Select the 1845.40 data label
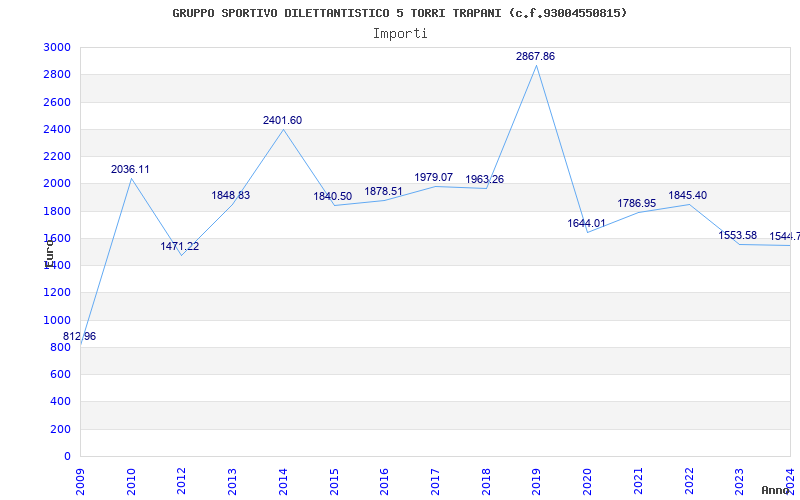The height and width of the screenshot is (500, 800). [x=688, y=195]
